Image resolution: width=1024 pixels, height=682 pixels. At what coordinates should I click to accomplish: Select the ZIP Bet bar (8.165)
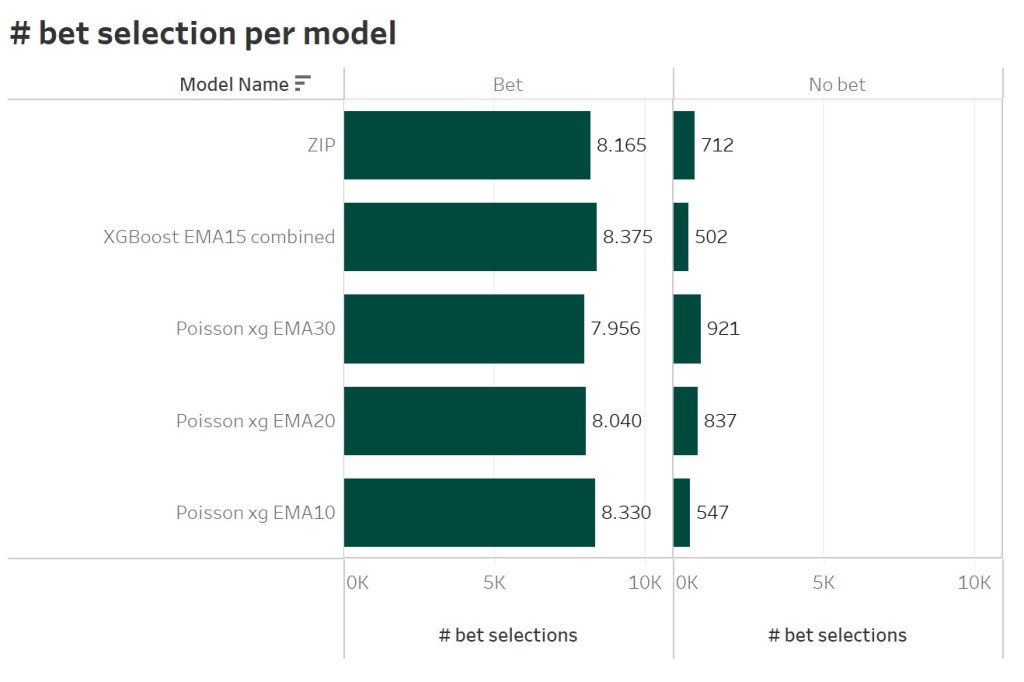click(x=467, y=145)
